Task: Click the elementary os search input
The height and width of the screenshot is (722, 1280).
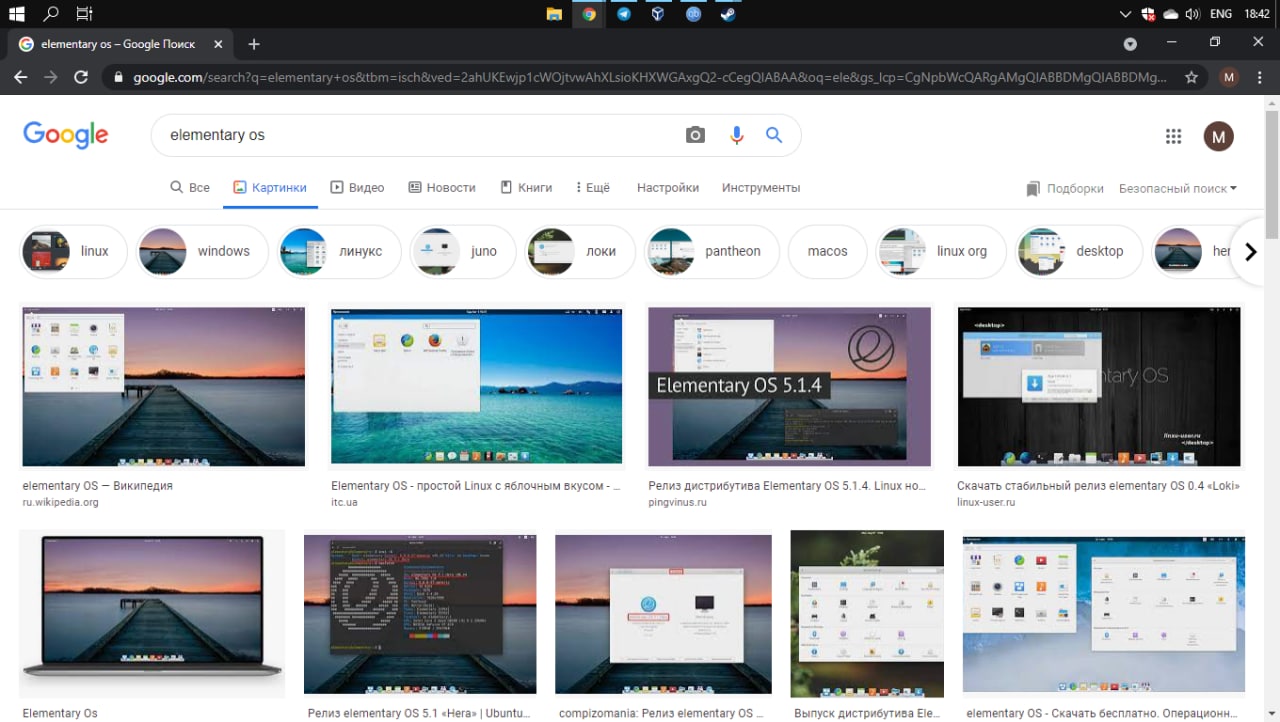Action: click(420, 135)
